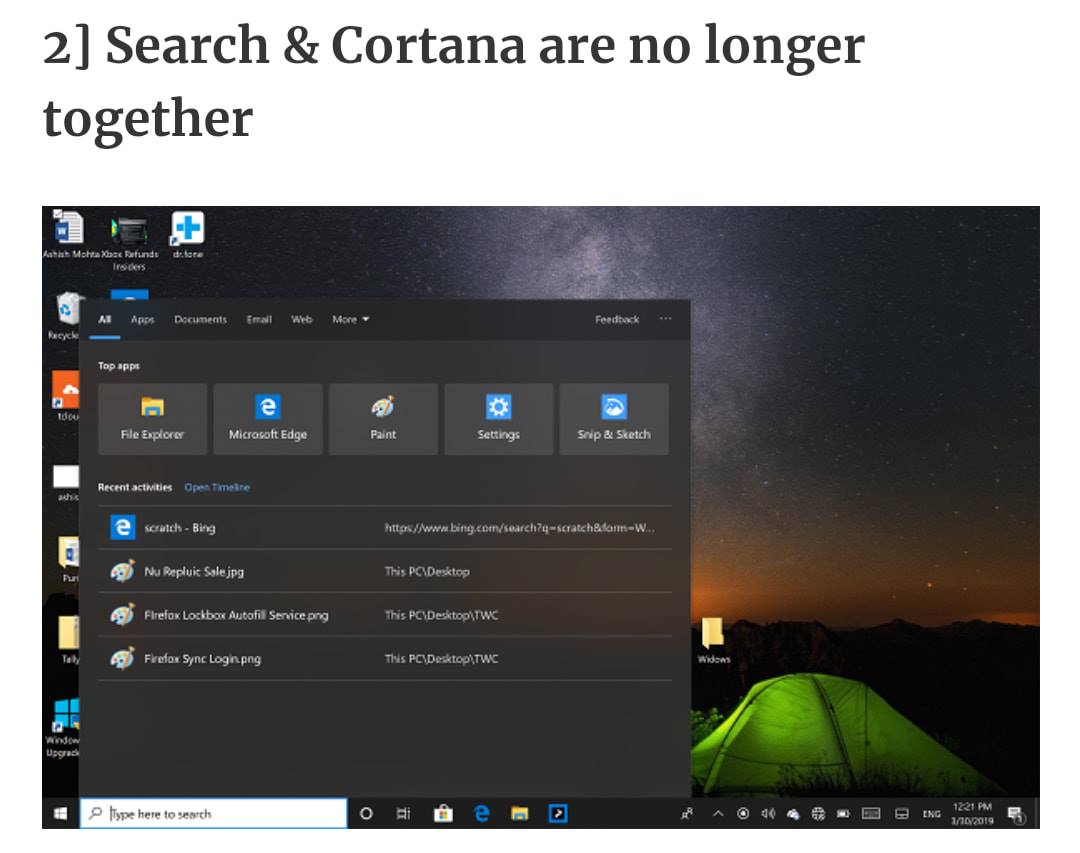
Task: Click the Windows Start button
Action: pyautogui.click(x=61, y=814)
